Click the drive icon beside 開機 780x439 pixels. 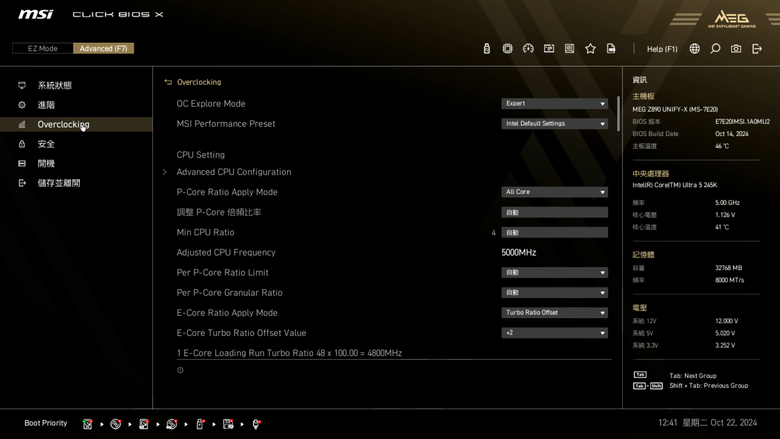[x=22, y=163]
